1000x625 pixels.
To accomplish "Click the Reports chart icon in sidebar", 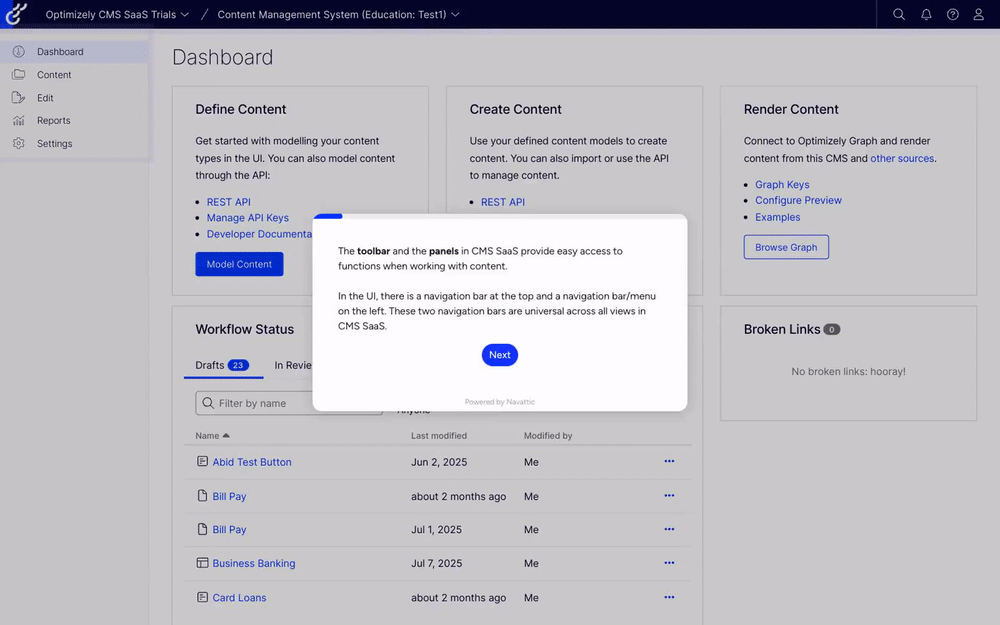I will pos(18,121).
